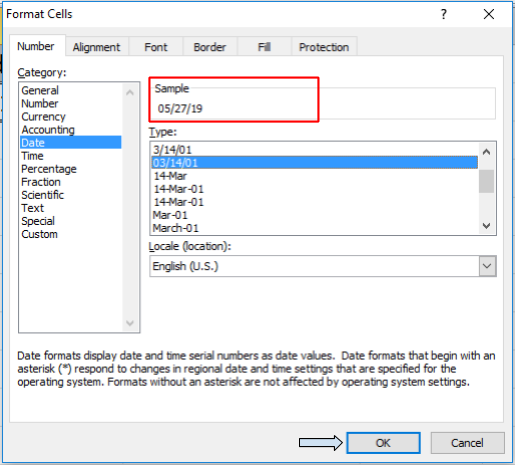Screen dimensions: 515x465
Task: Click down arrow of Type list scrollbar
Action: point(486,226)
